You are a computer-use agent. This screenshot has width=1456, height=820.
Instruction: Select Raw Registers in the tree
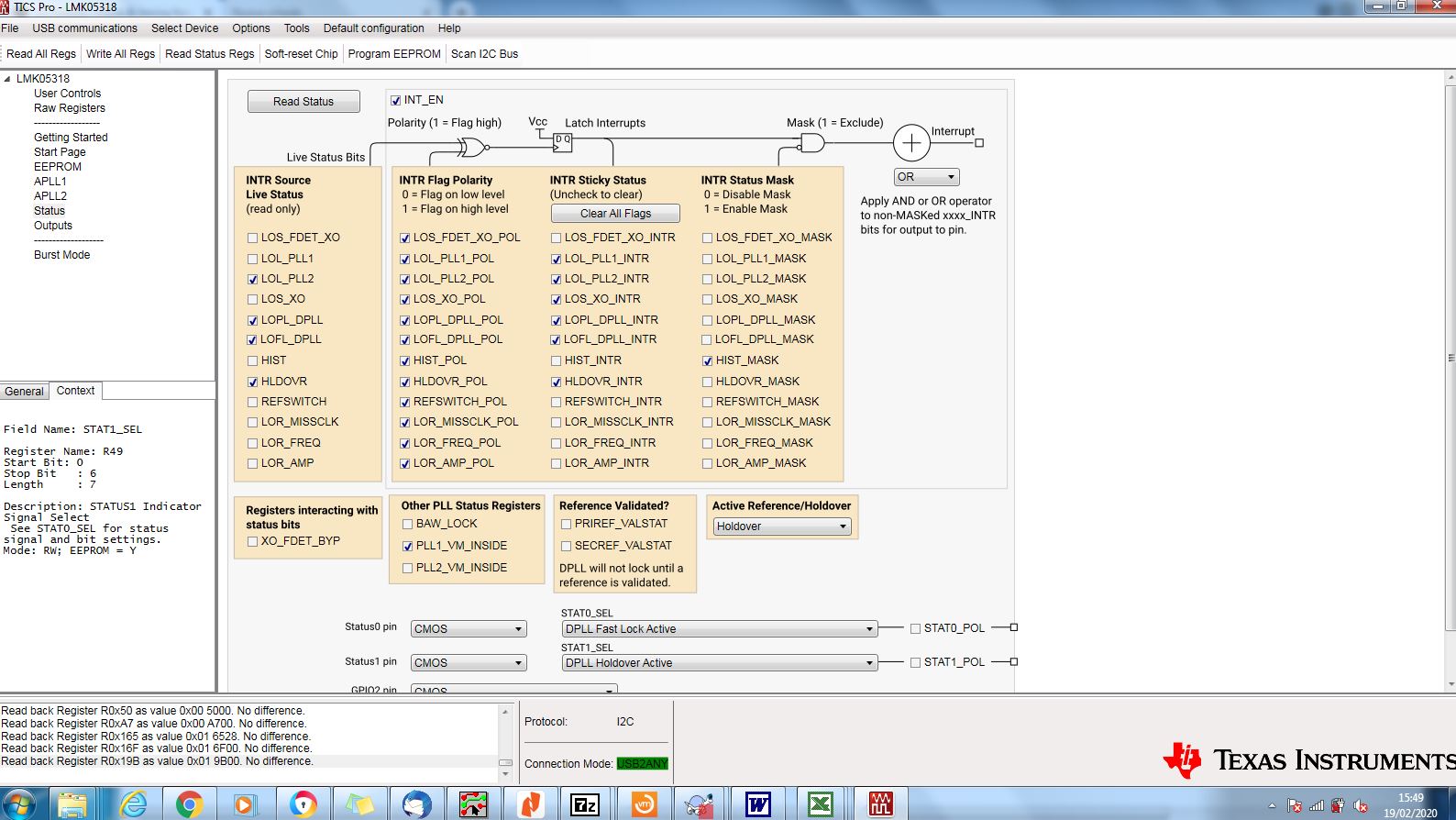[x=70, y=108]
